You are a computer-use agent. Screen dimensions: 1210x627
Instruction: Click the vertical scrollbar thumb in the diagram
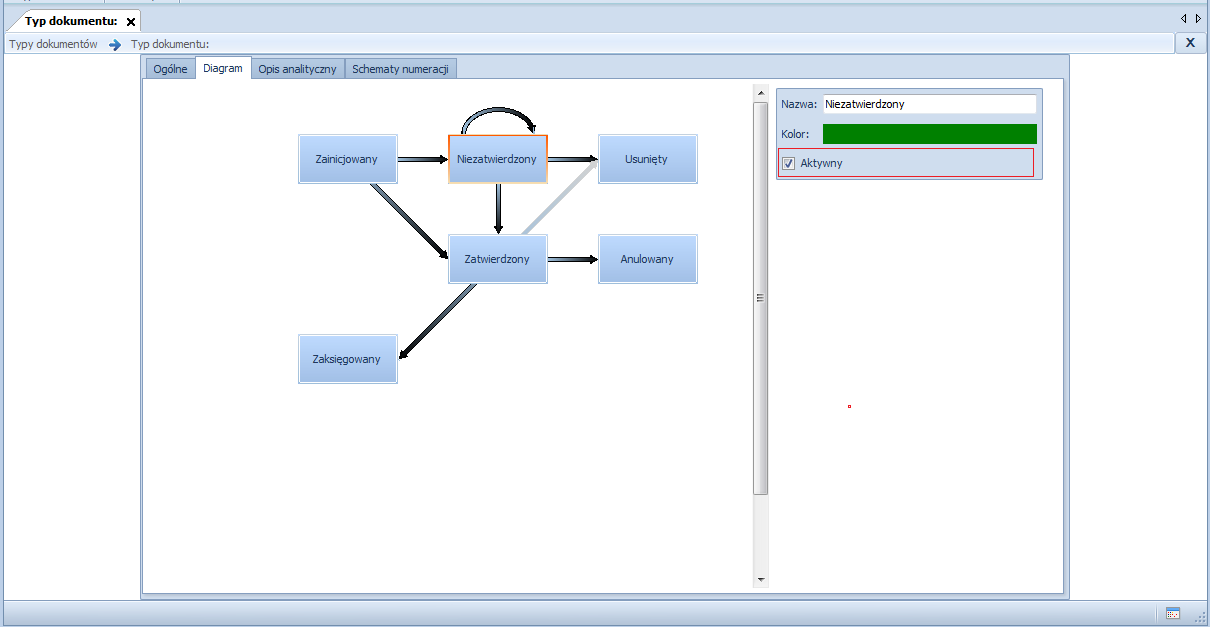[761, 297]
